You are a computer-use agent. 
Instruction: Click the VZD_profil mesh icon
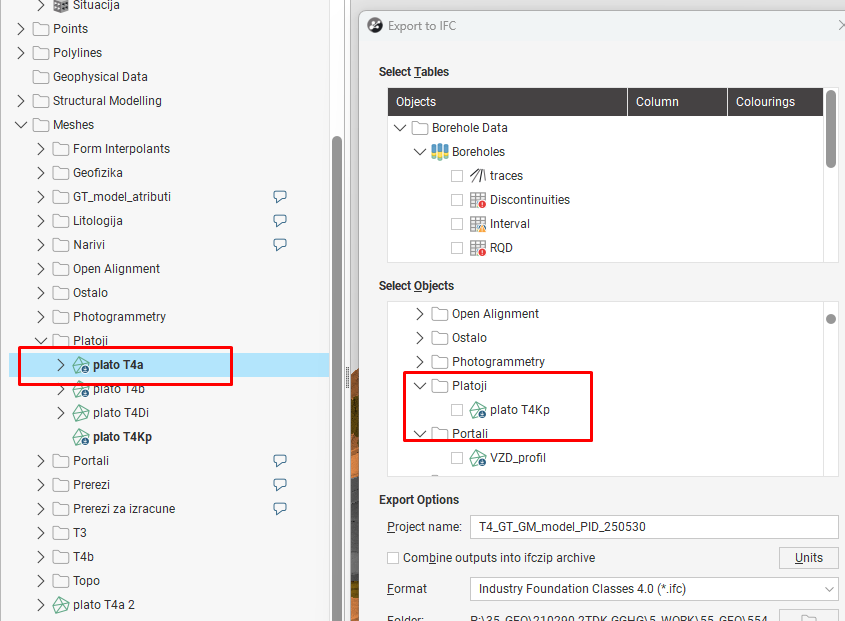click(478, 458)
